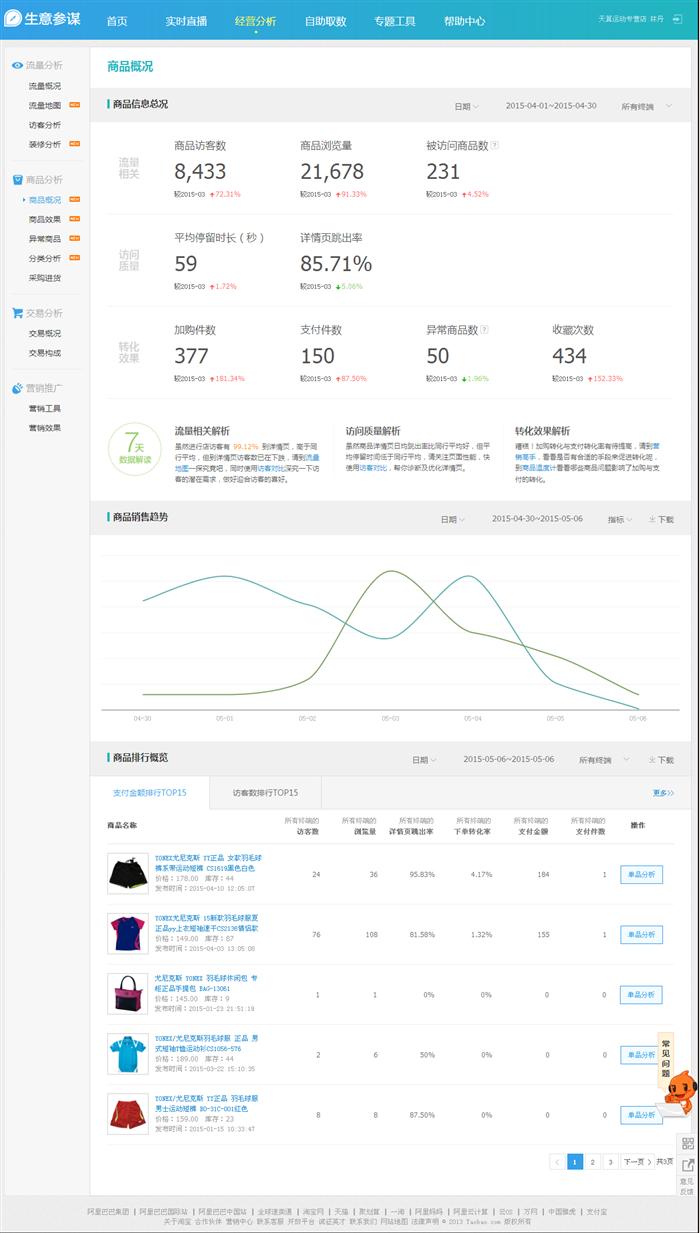Click the black shorts product thumbnail
The width and height of the screenshot is (700, 1233).
point(127,873)
